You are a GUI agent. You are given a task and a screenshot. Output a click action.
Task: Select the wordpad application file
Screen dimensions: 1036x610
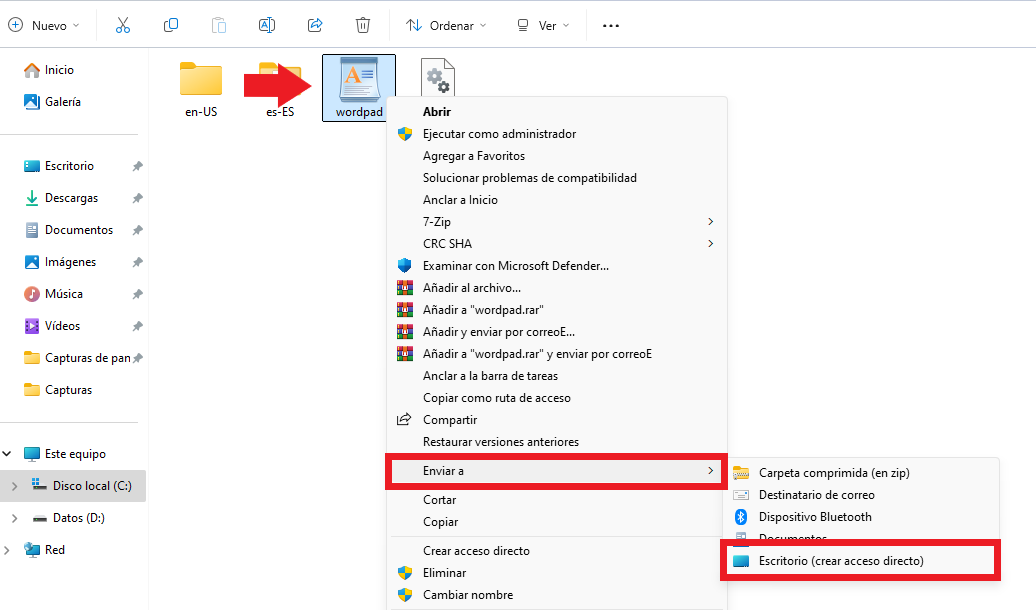359,88
